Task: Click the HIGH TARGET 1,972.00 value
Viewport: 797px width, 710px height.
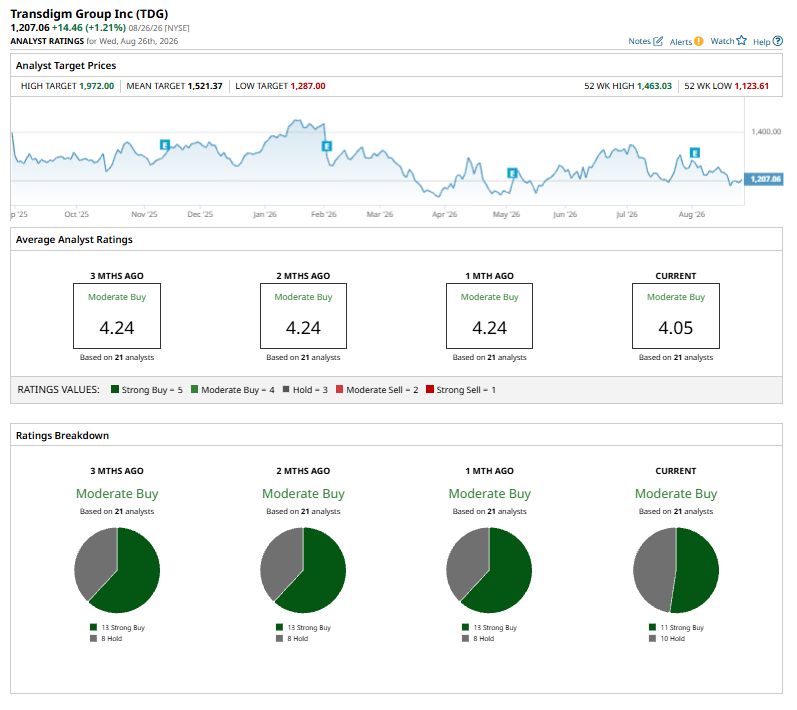Action: tap(97, 86)
